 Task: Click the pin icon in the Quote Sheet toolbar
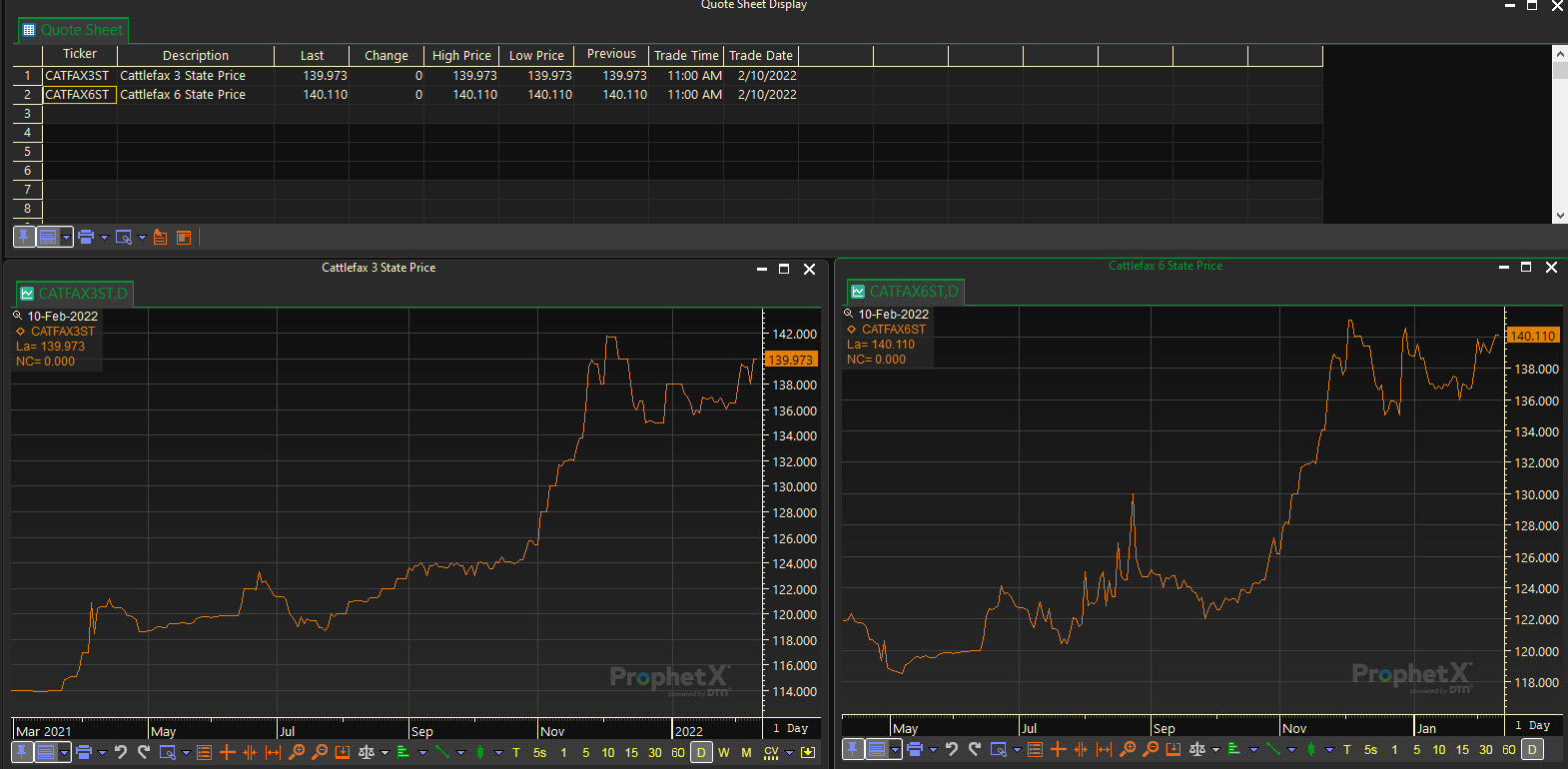click(x=24, y=237)
